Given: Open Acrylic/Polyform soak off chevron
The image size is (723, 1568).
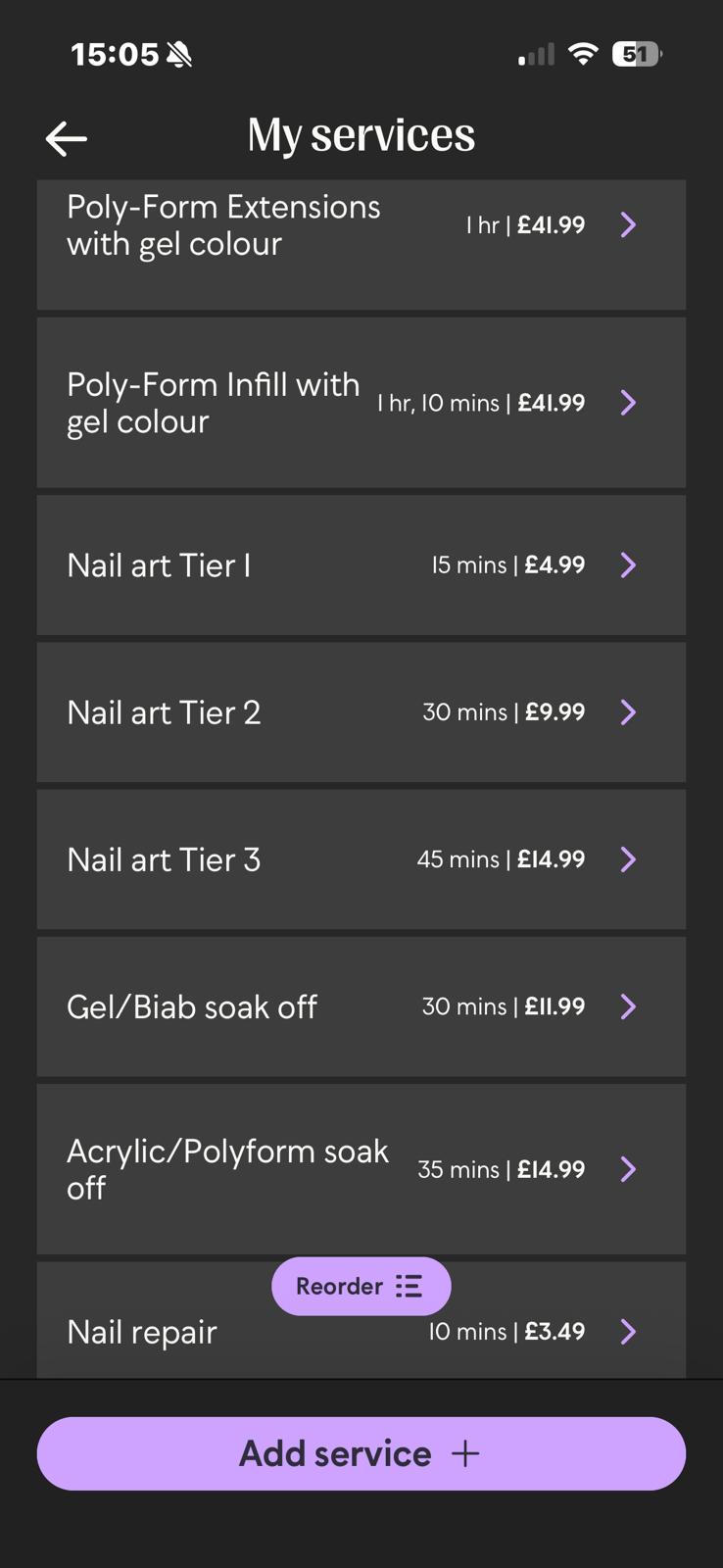Looking at the screenshot, I should point(629,1169).
